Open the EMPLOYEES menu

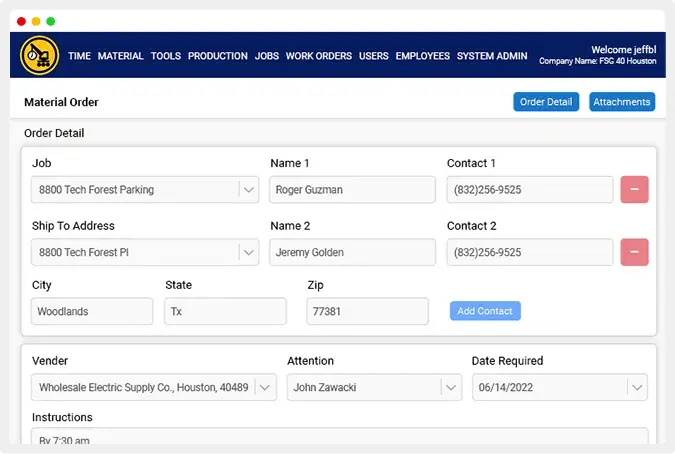pos(422,56)
